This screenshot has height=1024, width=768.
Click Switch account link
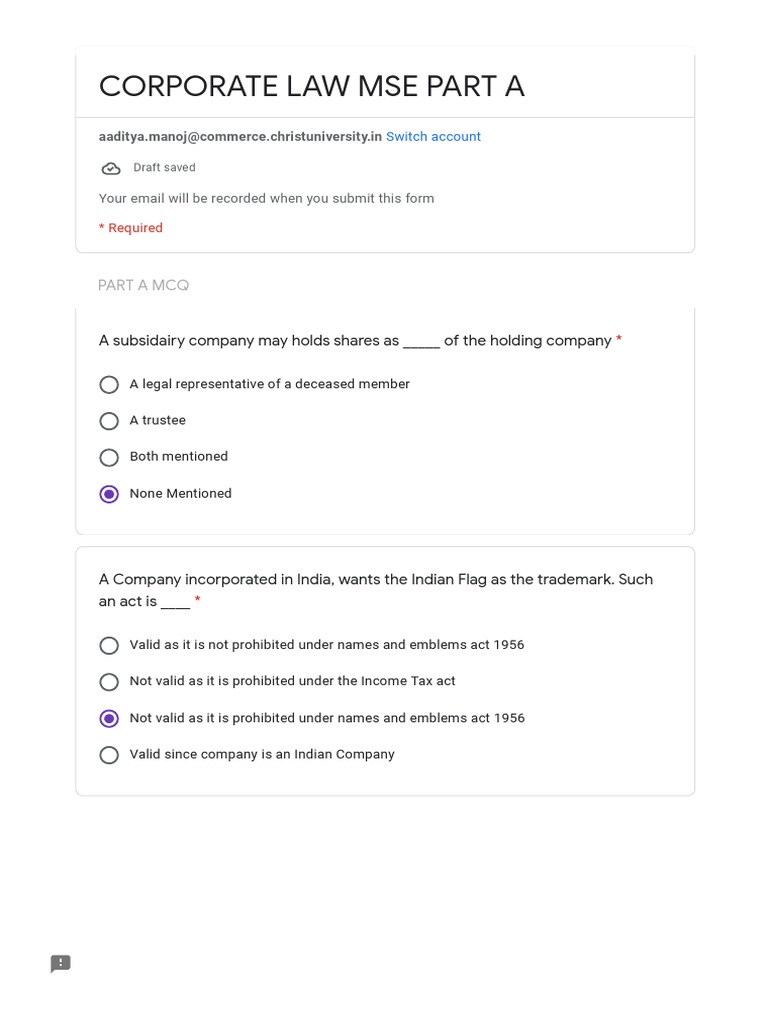433,137
